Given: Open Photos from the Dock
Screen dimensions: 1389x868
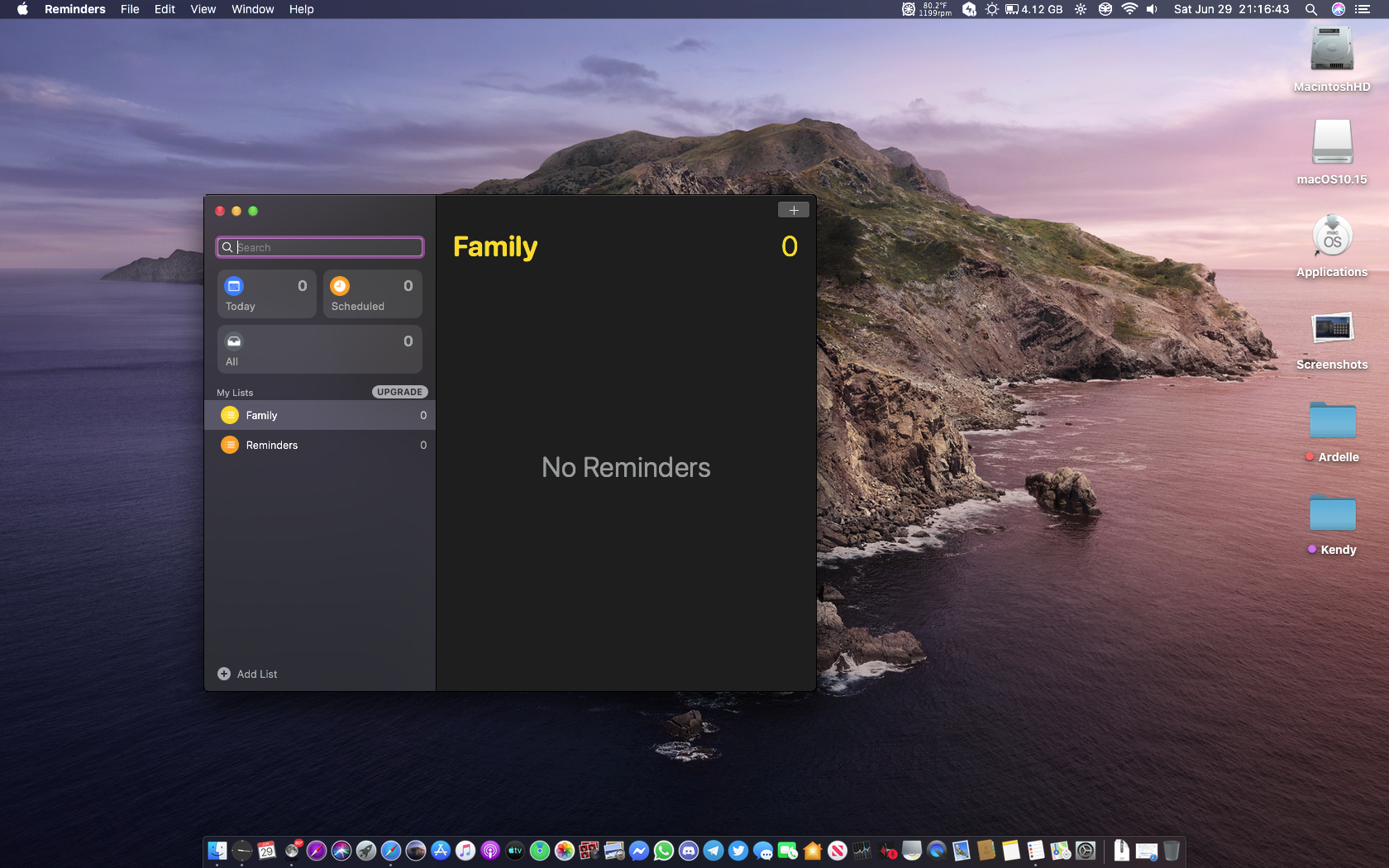Looking at the screenshot, I should (565, 851).
